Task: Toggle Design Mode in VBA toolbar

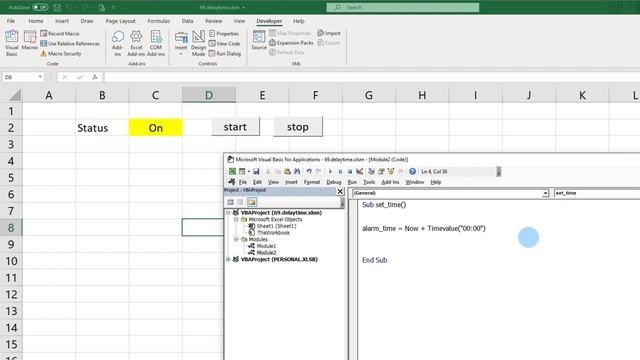Action: click(x=360, y=171)
